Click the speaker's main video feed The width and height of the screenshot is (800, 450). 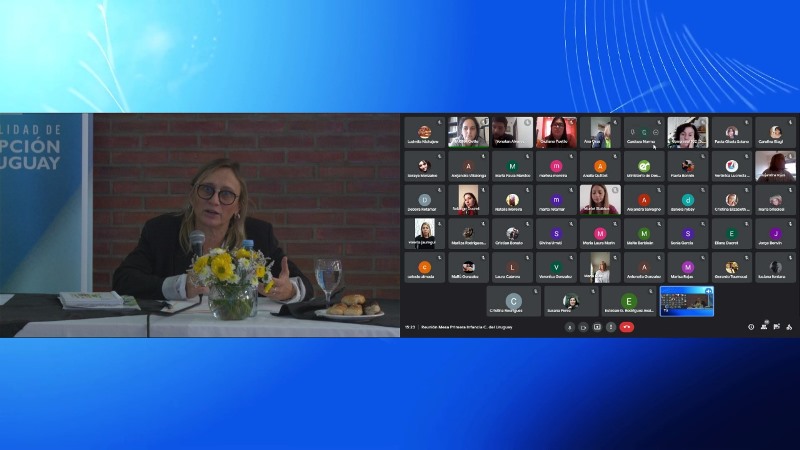coord(200,225)
